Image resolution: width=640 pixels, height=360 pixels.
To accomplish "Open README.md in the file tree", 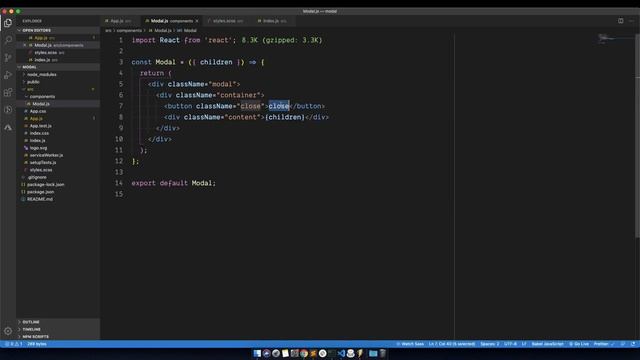I will [58, 199].
